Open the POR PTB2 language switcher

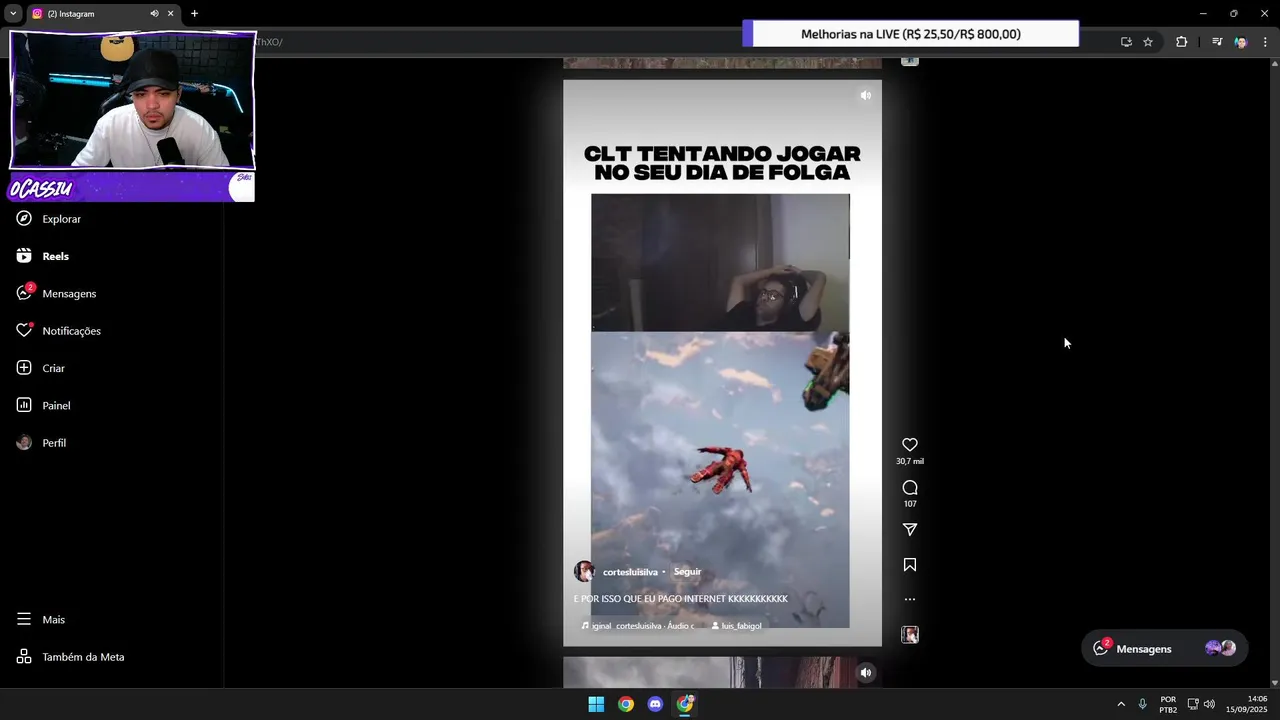click(x=1168, y=704)
